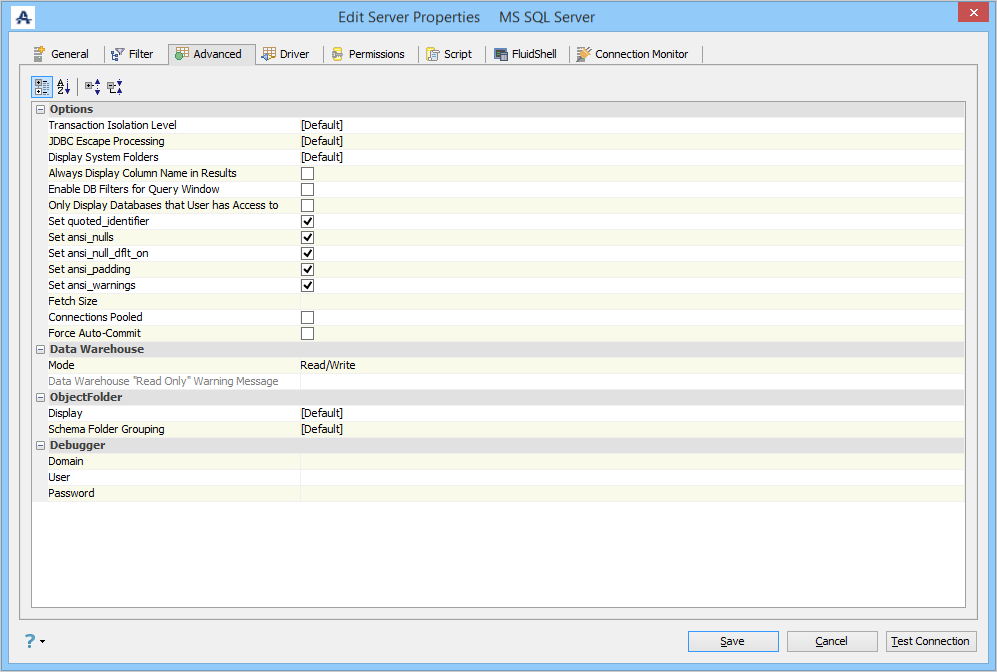Open Display System Folders value dropdown

pyautogui.click(x=632, y=157)
